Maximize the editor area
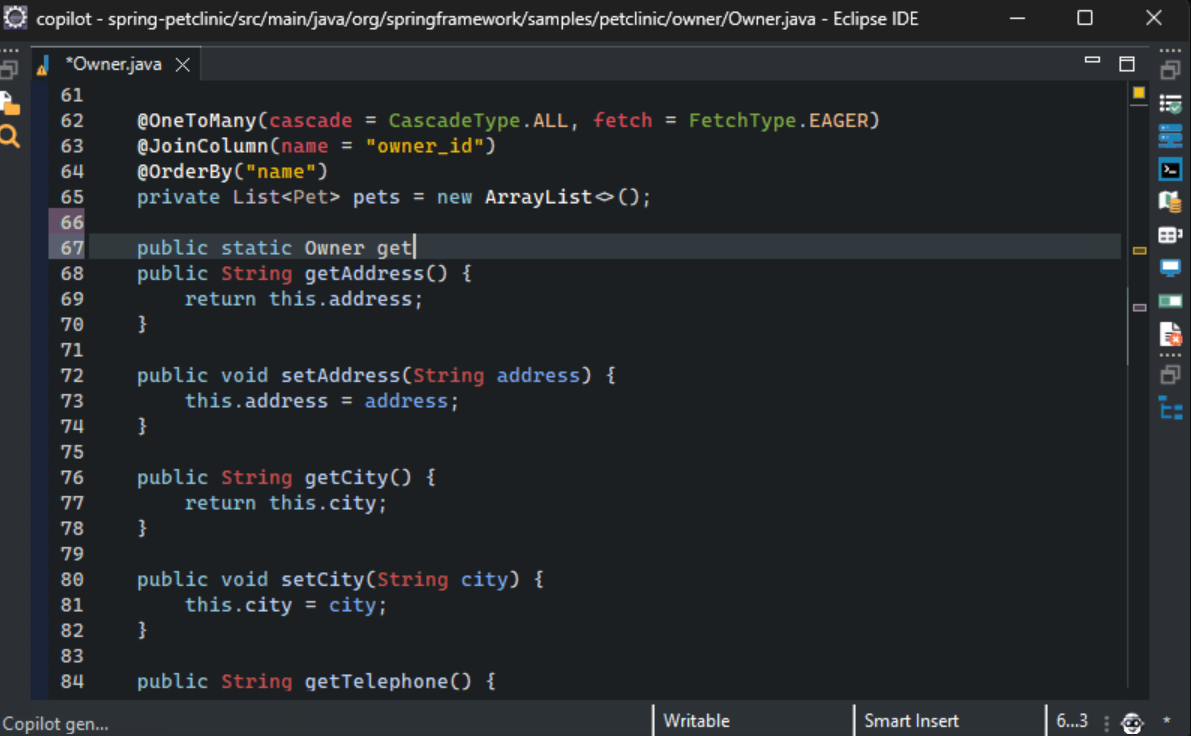This screenshot has height=736, width=1191. (1127, 62)
